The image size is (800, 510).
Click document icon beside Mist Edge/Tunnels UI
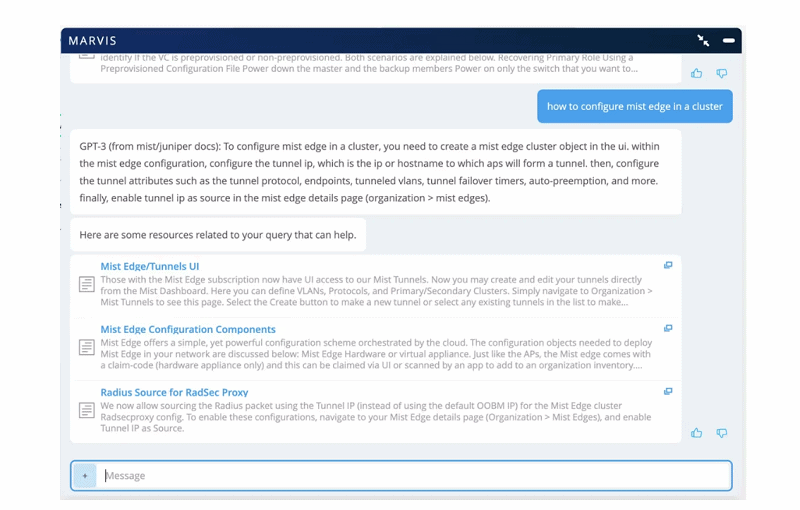click(x=87, y=284)
